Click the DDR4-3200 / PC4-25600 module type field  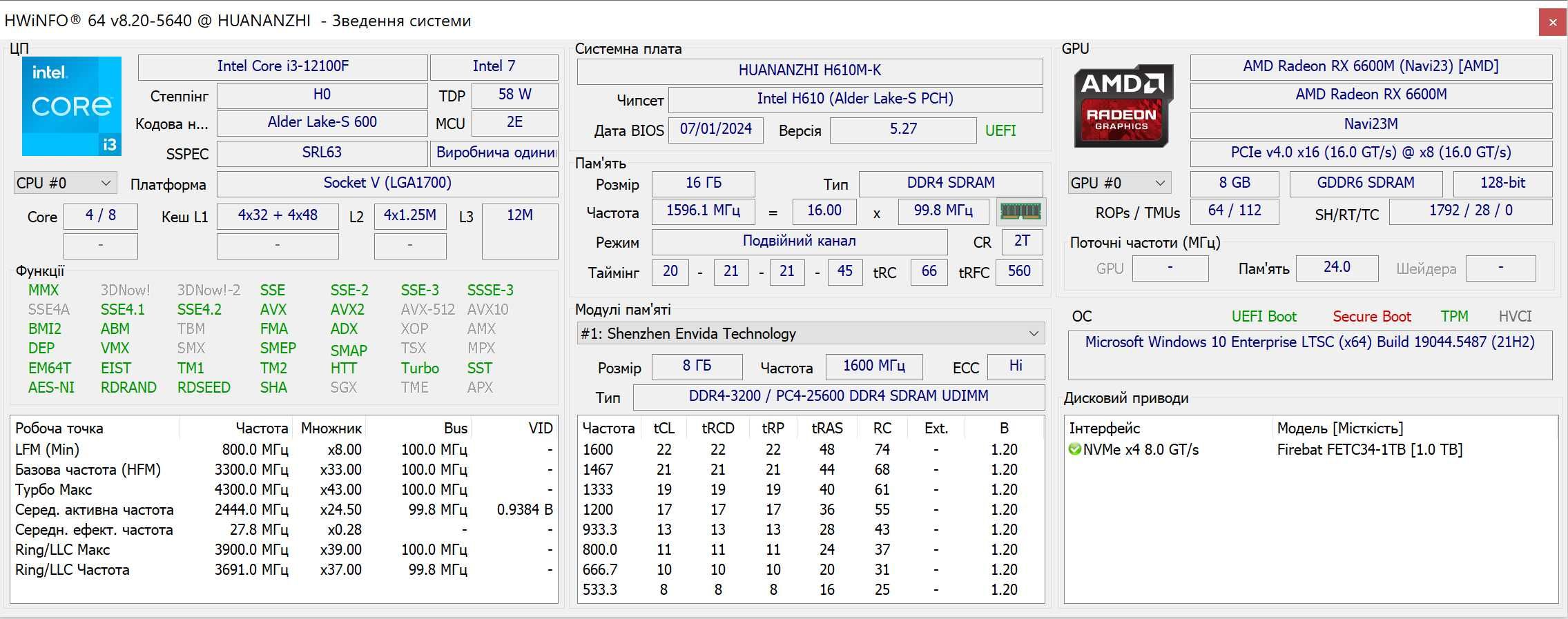839,397
